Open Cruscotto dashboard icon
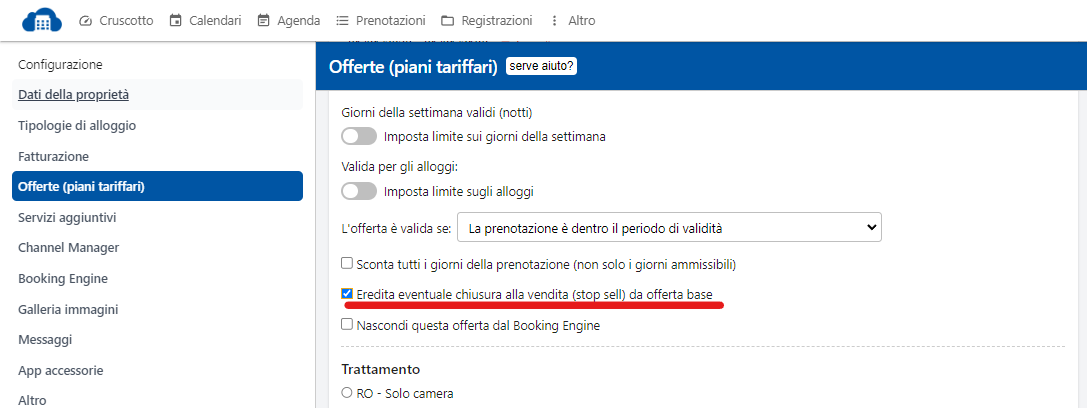 85,20
